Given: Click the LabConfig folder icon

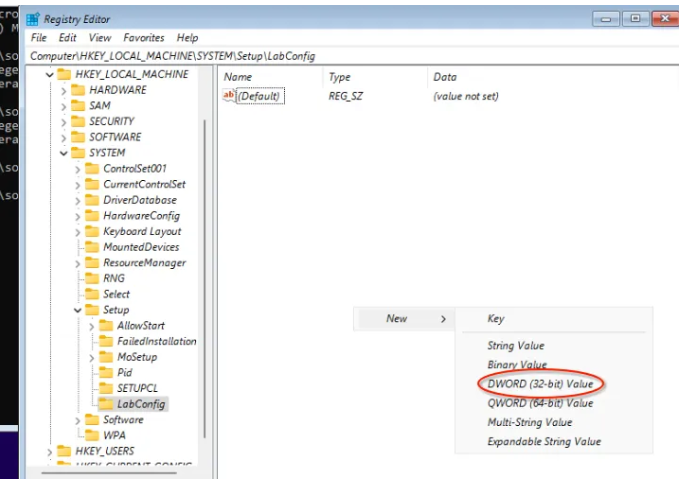Looking at the screenshot, I should click(x=108, y=404).
